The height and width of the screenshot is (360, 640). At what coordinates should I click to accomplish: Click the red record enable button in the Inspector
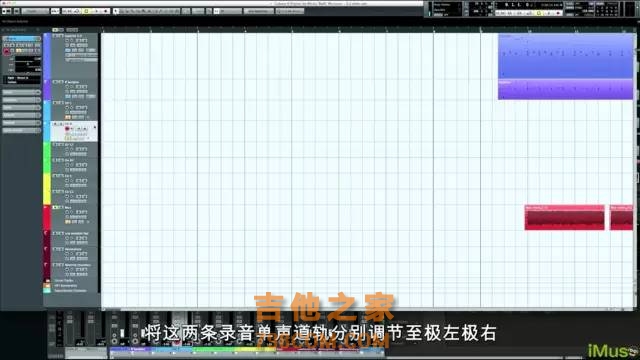(x=7, y=51)
